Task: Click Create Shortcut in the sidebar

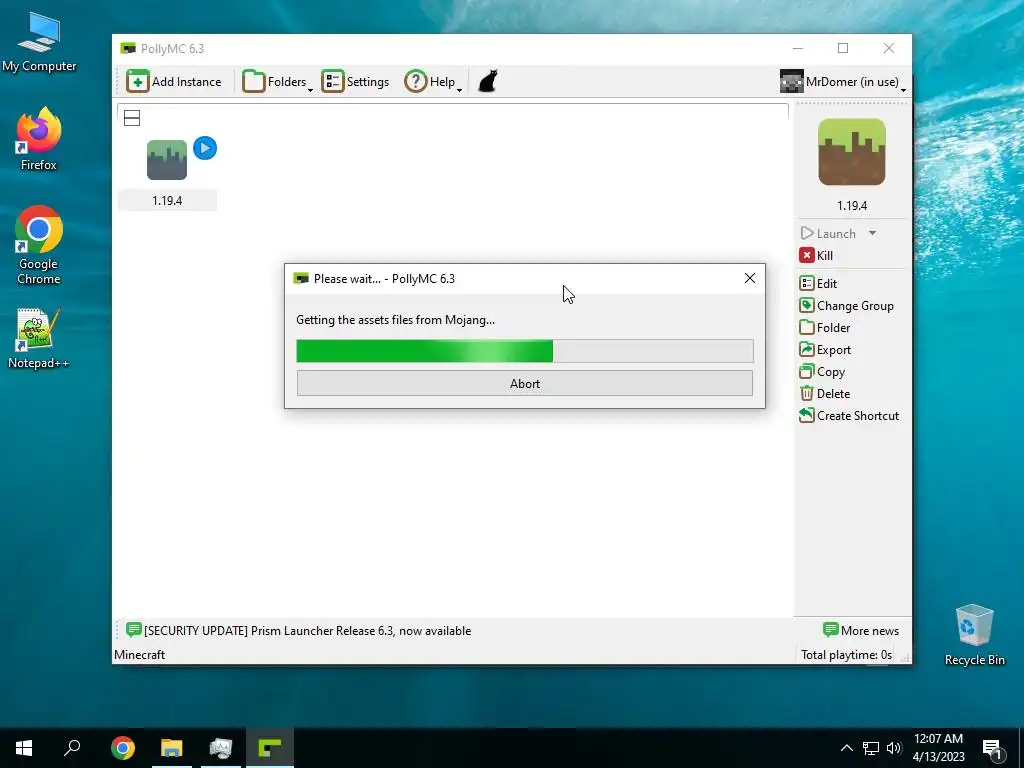Action: point(849,416)
